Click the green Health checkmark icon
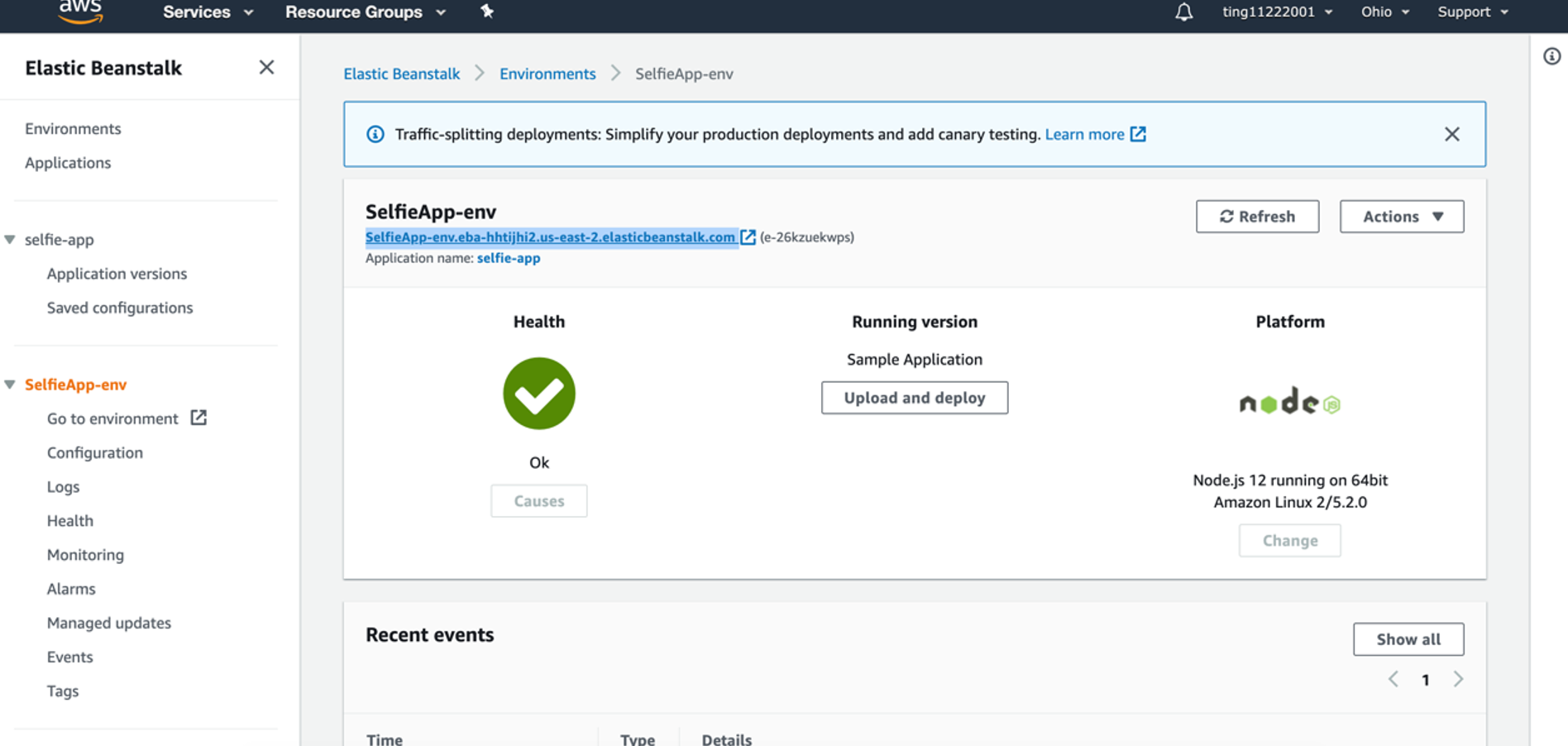 [x=538, y=394]
